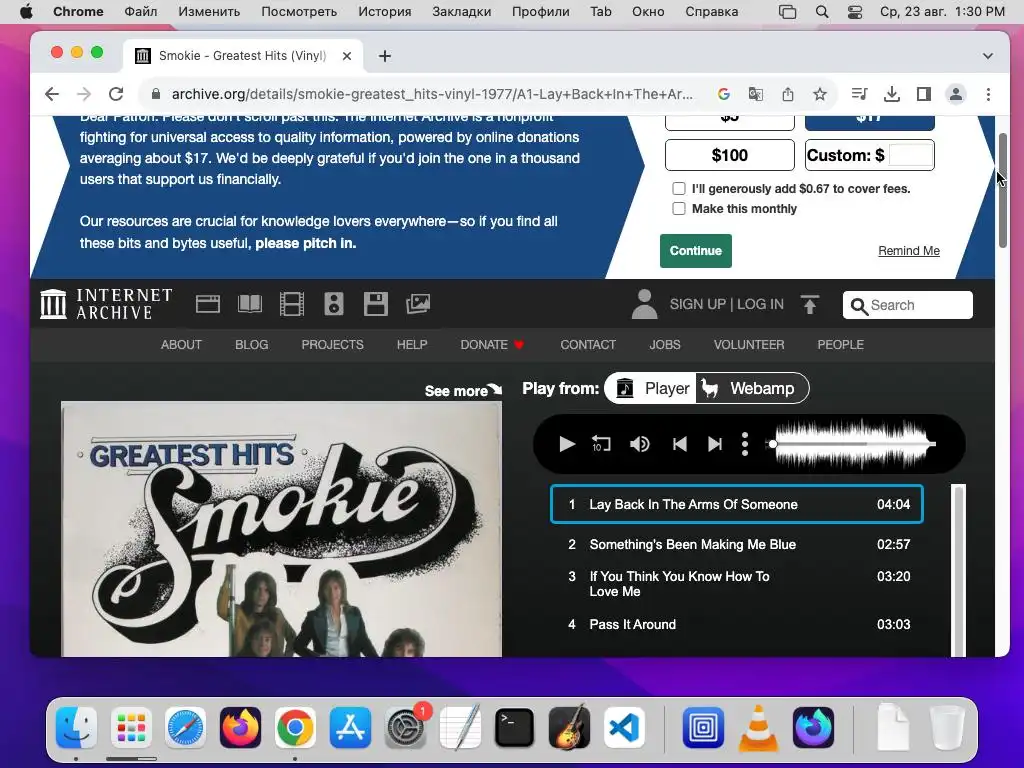
Task: Click the user avatar icon
Action: 644,304
